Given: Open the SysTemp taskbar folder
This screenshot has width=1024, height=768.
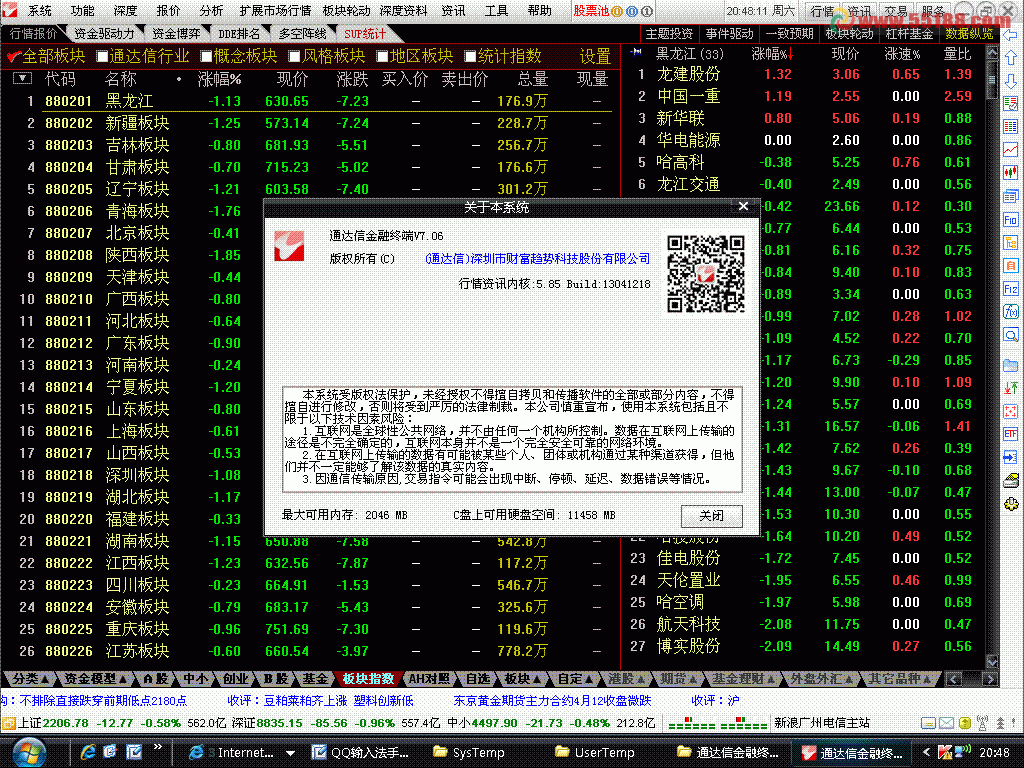Looking at the screenshot, I should [x=468, y=752].
